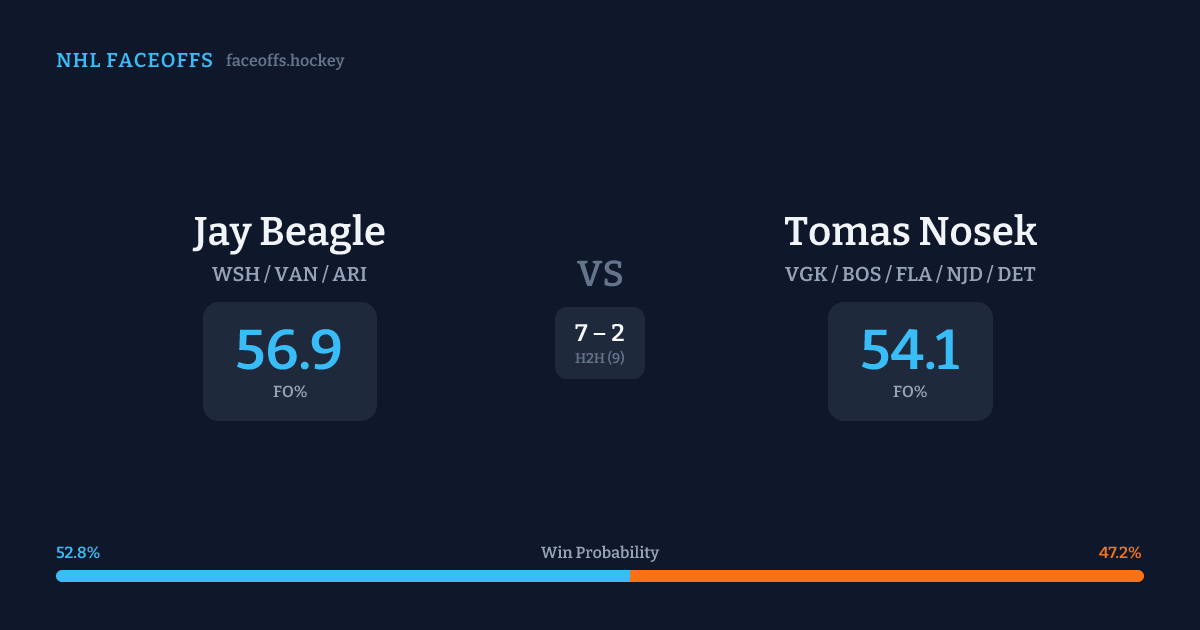Click the Win Probability label
The height and width of the screenshot is (630, 1200).
pos(600,552)
